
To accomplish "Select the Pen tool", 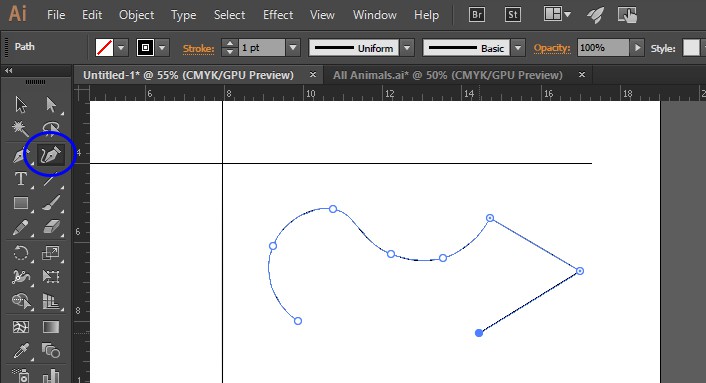I will [x=20, y=155].
